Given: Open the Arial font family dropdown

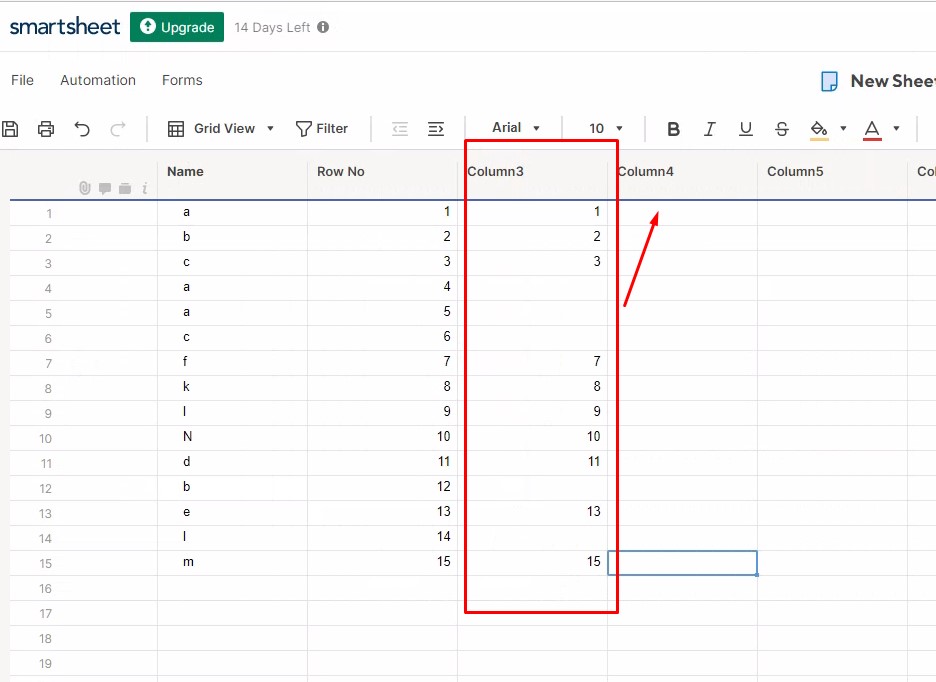Looking at the screenshot, I should (514, 128).
